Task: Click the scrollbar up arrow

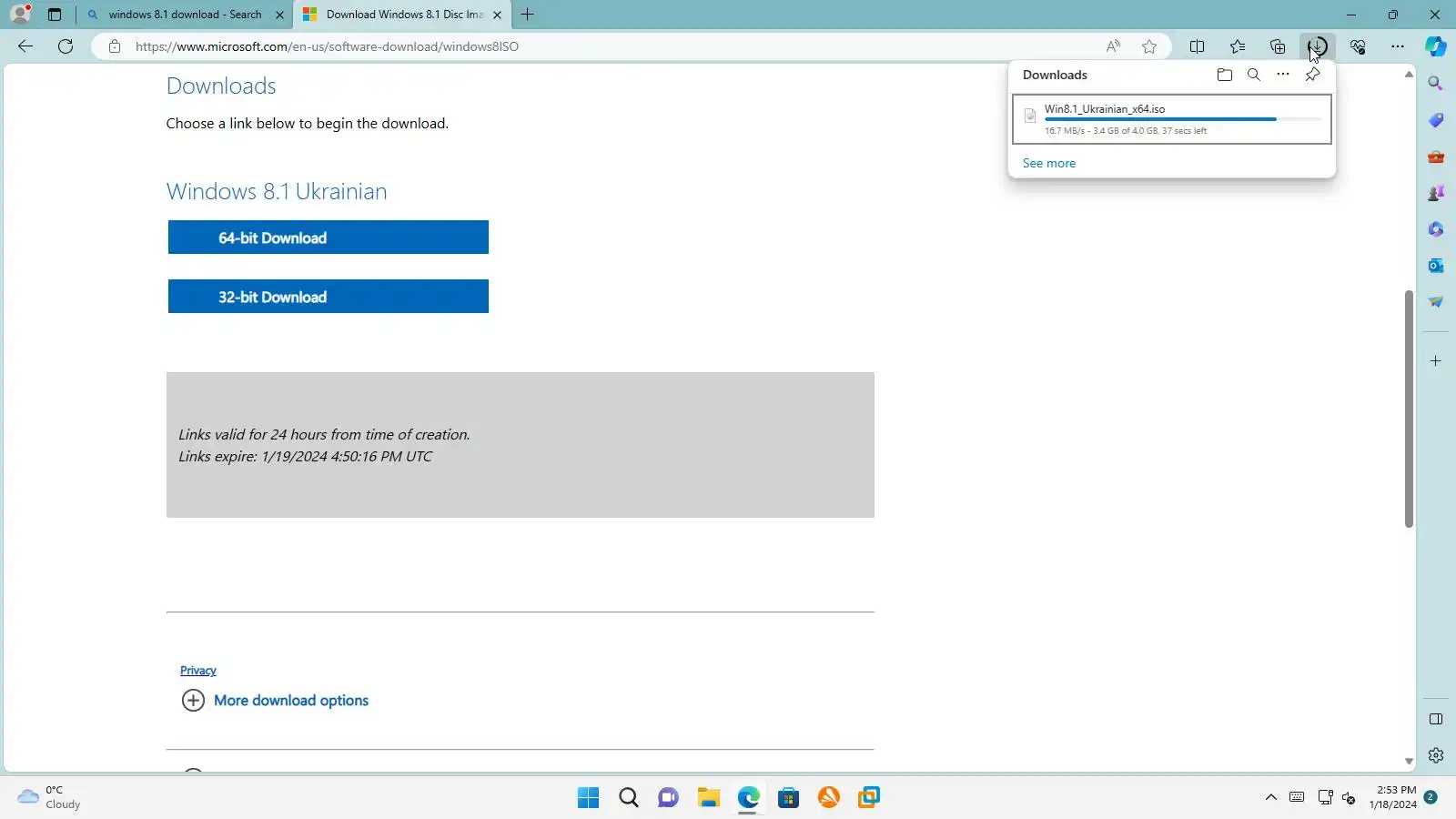Action: click(x=1409, y=75)
